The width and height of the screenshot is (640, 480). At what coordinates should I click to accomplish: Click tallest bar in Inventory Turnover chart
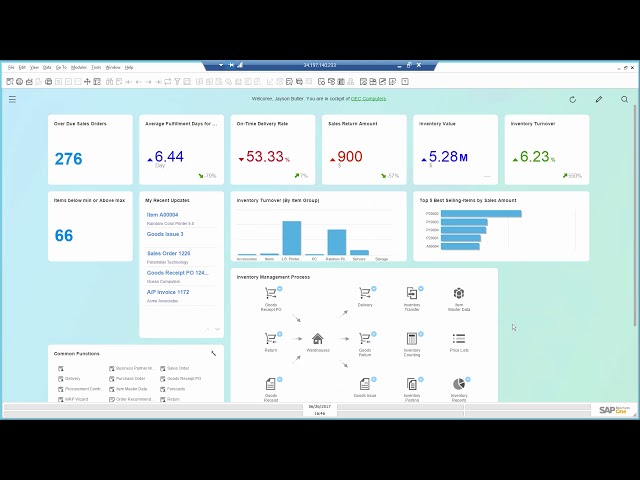coord(291,238)
